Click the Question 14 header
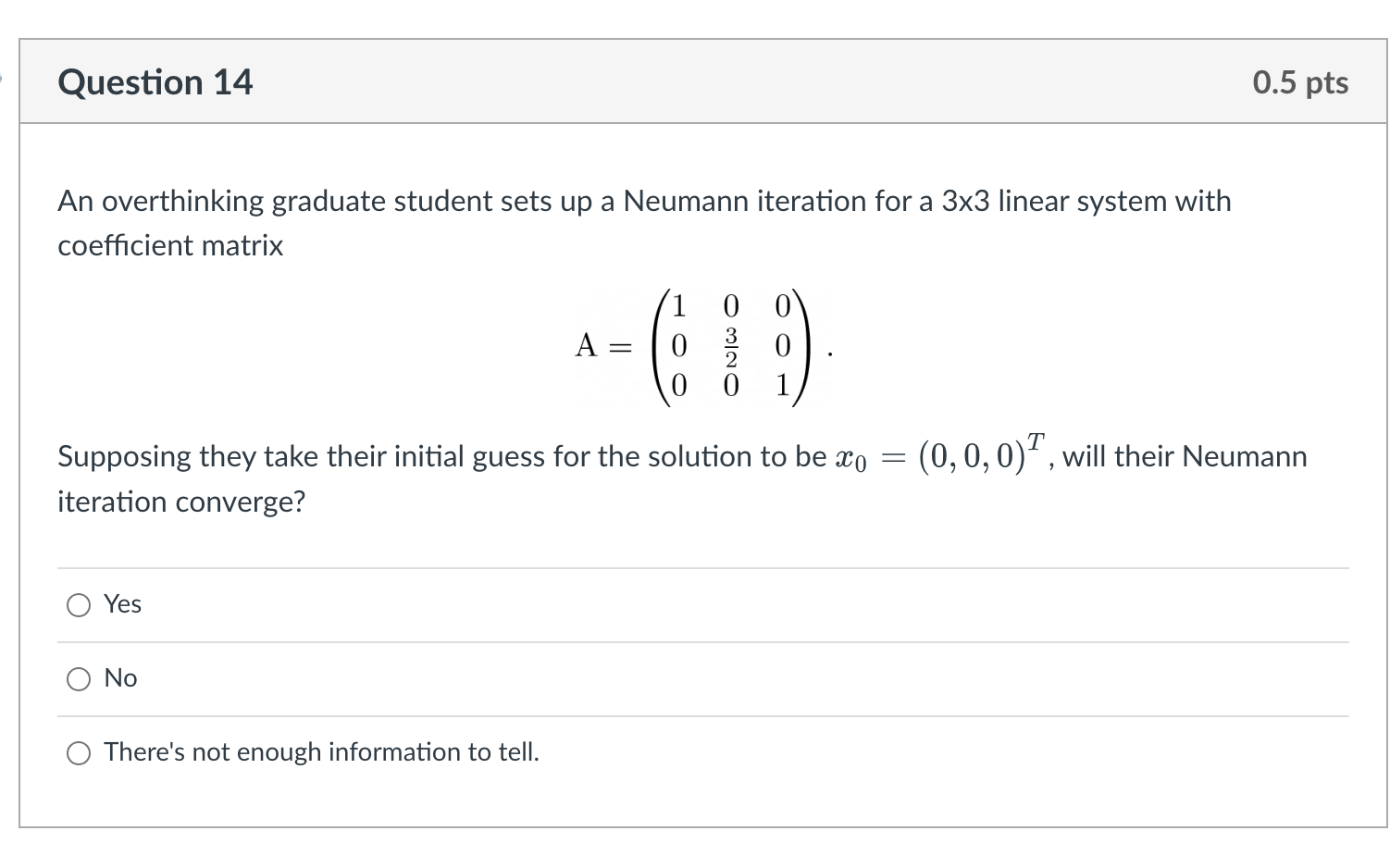1390x868 pixels. click(x=155, y=82)
